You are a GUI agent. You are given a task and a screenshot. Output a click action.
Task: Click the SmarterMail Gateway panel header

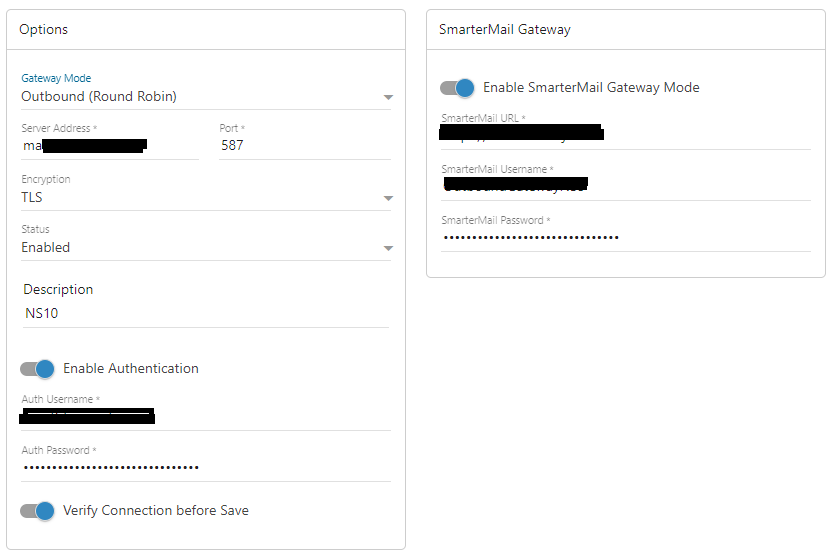[x=625, y=30]
